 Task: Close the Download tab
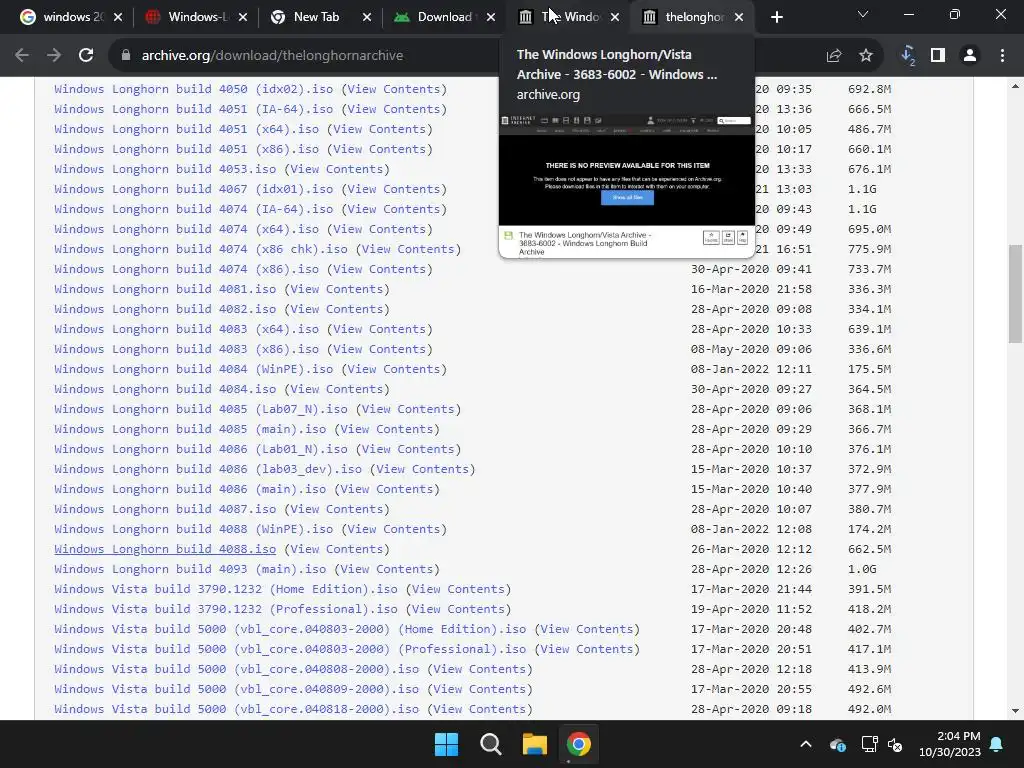point(491,17)
